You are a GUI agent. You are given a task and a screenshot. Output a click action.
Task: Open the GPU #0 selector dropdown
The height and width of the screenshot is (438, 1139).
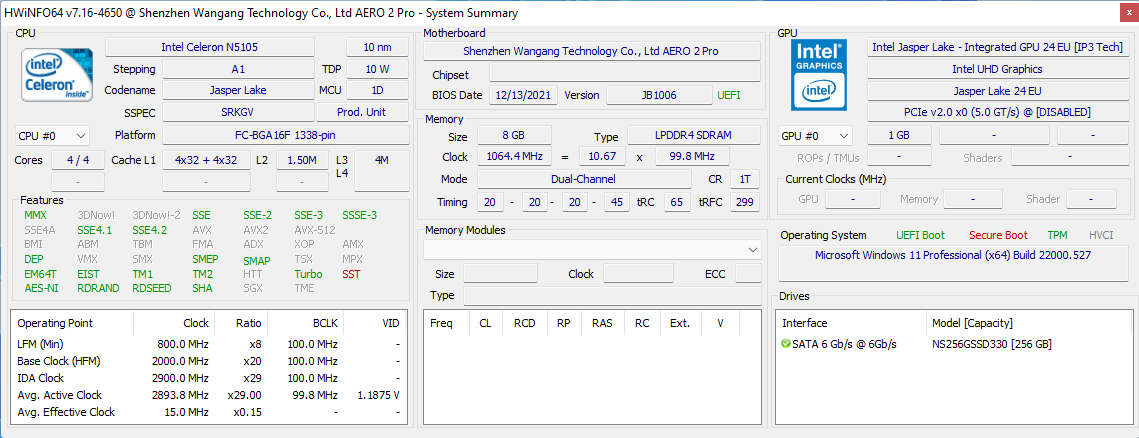tap(815, 136)
